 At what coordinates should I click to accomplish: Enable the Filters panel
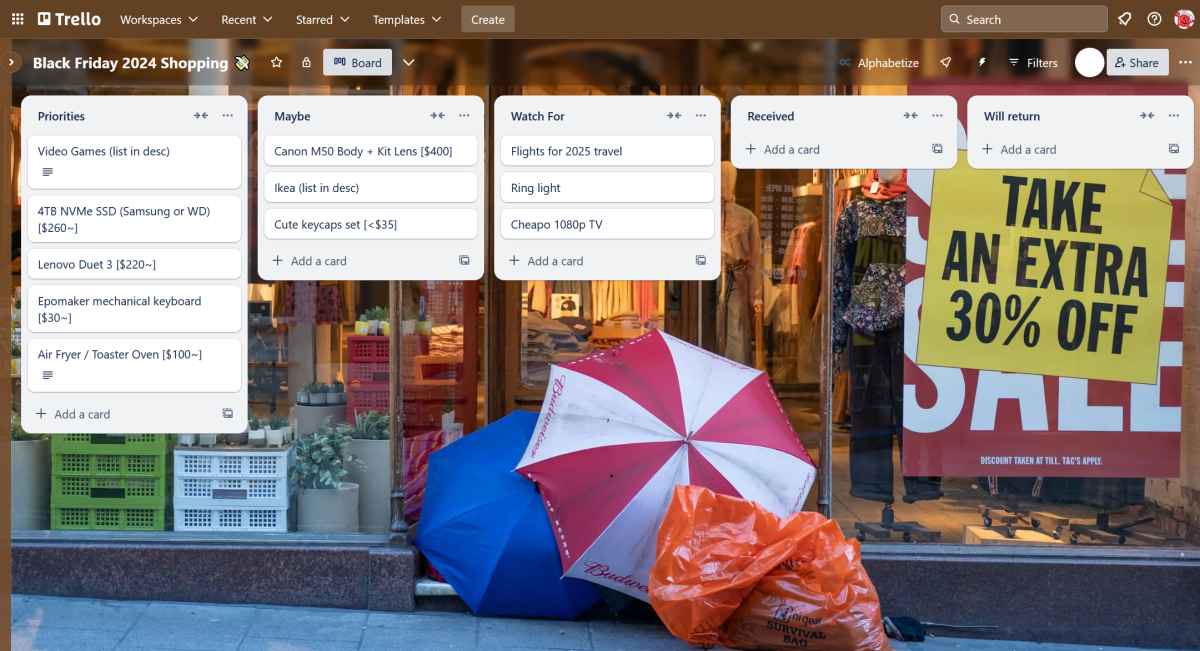point(1032,62)
